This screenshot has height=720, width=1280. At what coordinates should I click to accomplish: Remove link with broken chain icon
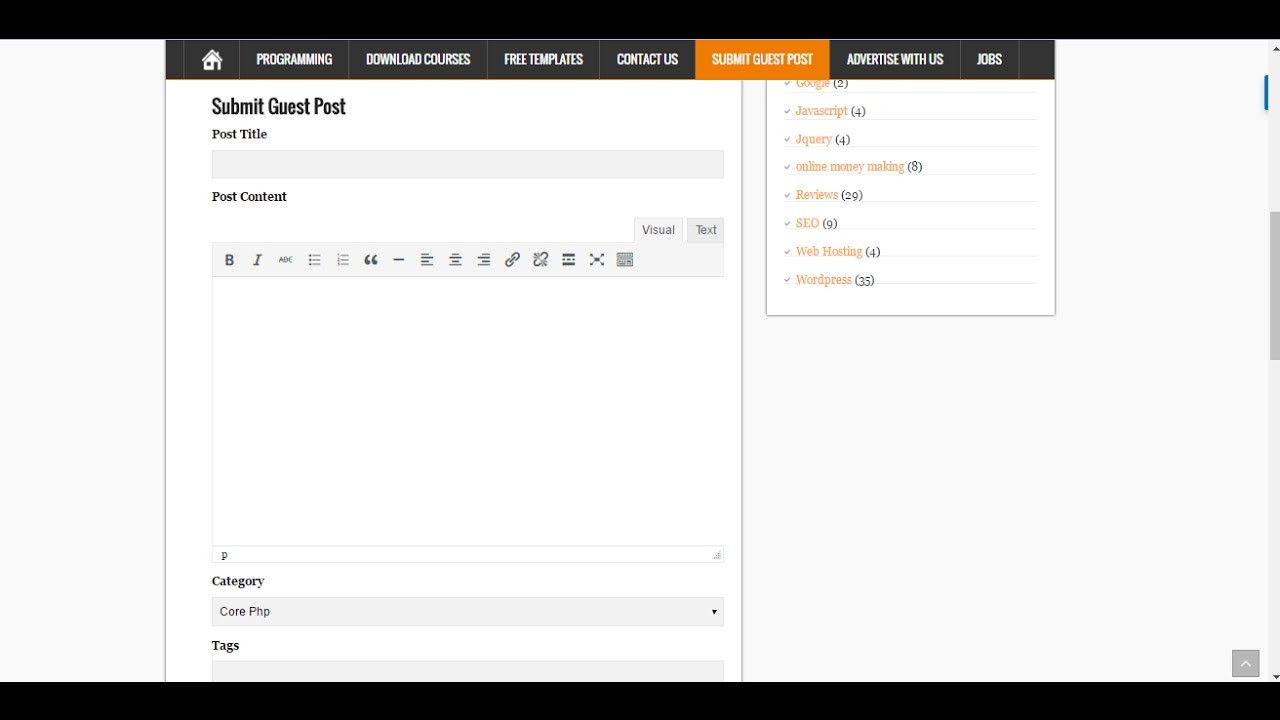coord(540,260)
